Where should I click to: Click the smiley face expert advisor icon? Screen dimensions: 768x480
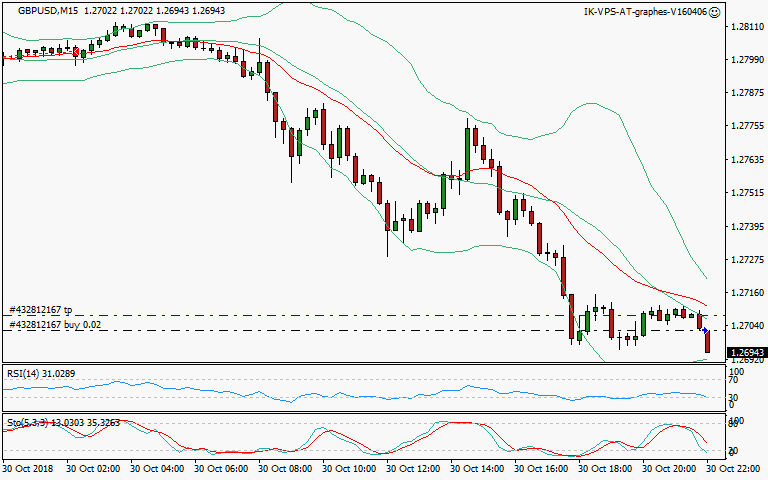pyautogui.click(x=715, y=12)
